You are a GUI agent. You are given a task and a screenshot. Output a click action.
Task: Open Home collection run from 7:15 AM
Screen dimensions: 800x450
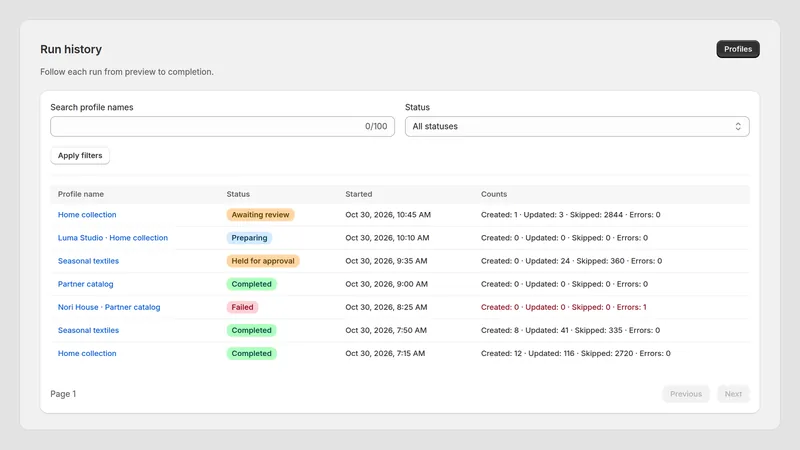point(87,353)
